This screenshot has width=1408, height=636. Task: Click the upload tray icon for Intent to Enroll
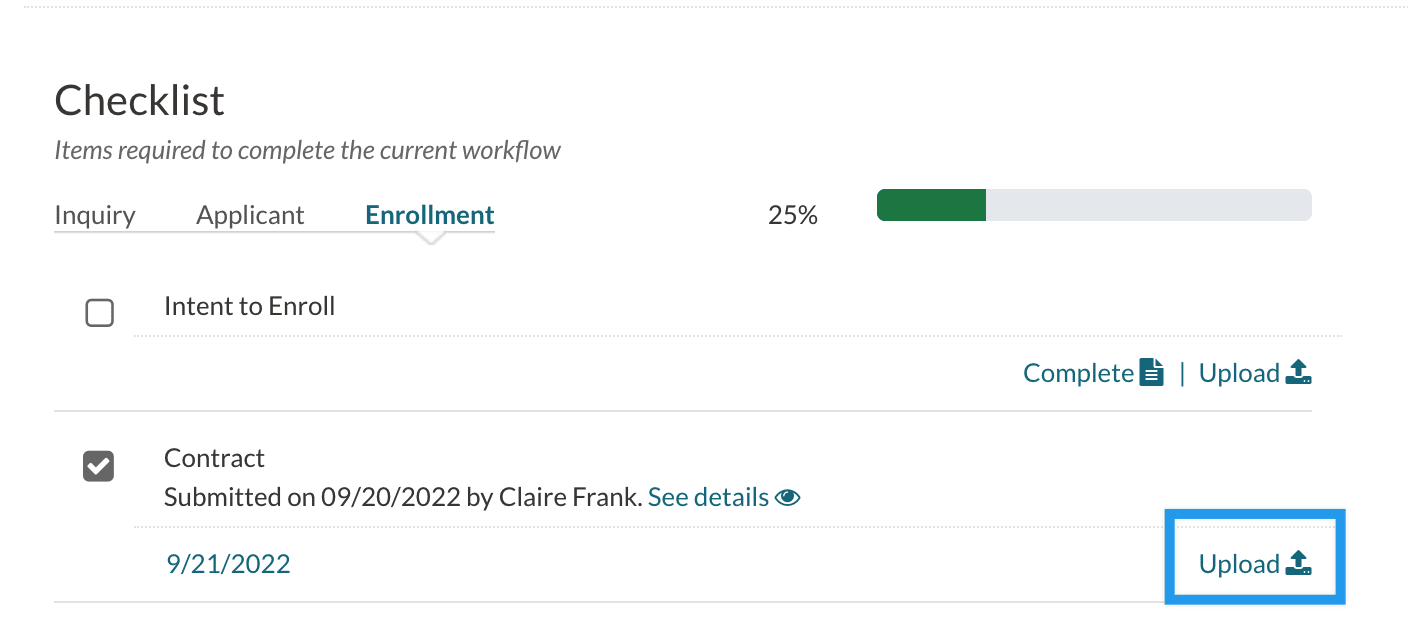pos(1298,374)
